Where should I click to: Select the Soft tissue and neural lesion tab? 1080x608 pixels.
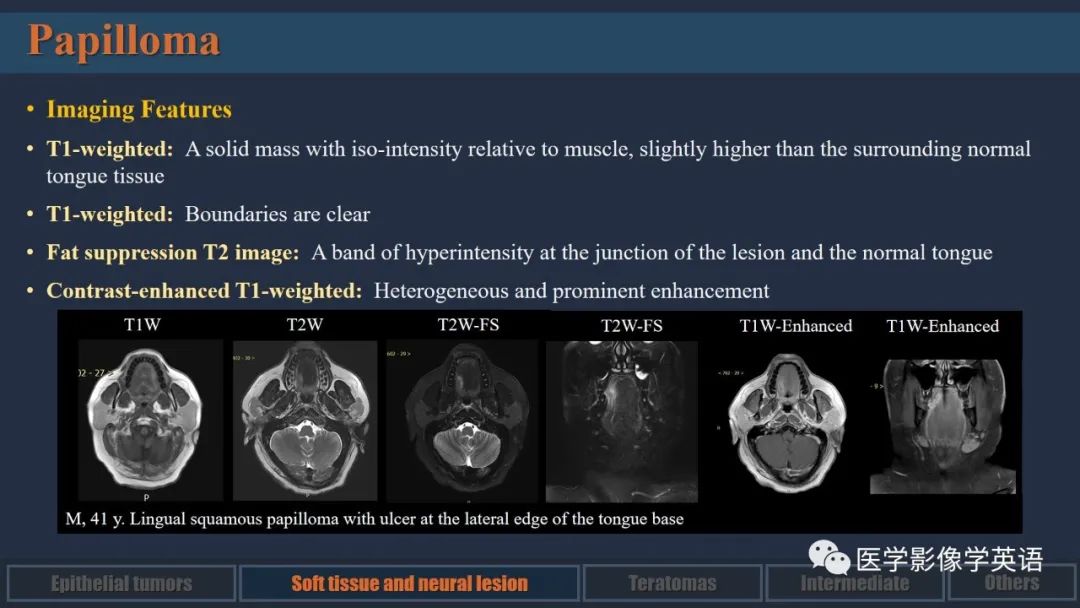[409, 583]
